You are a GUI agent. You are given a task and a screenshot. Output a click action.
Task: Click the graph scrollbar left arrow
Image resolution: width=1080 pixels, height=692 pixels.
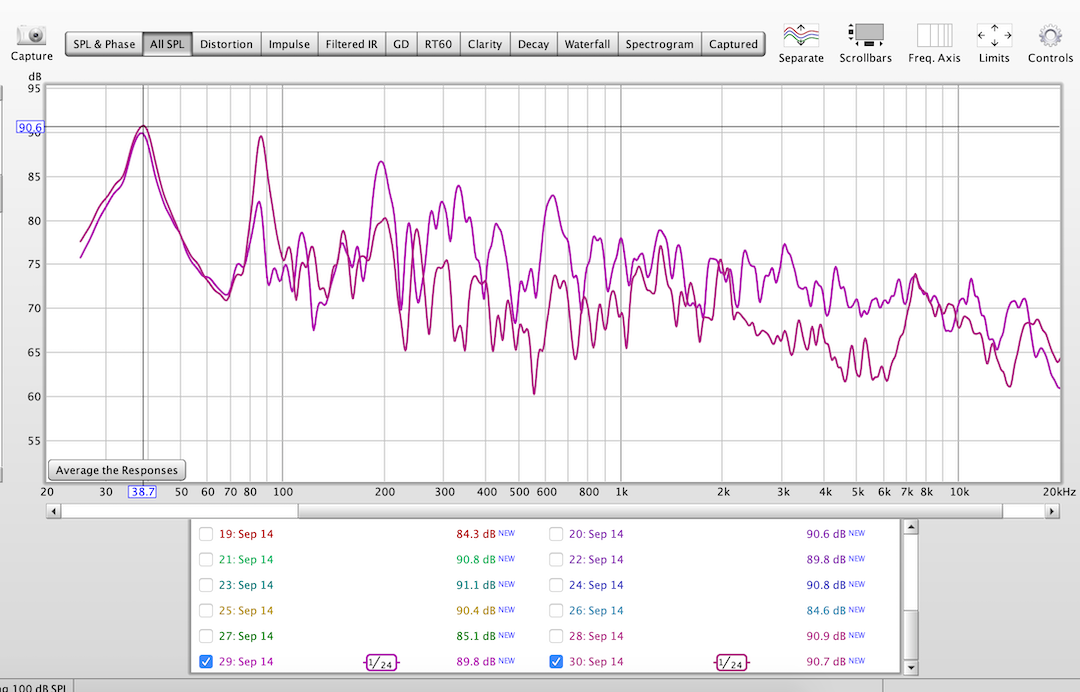tap(54, 511)
